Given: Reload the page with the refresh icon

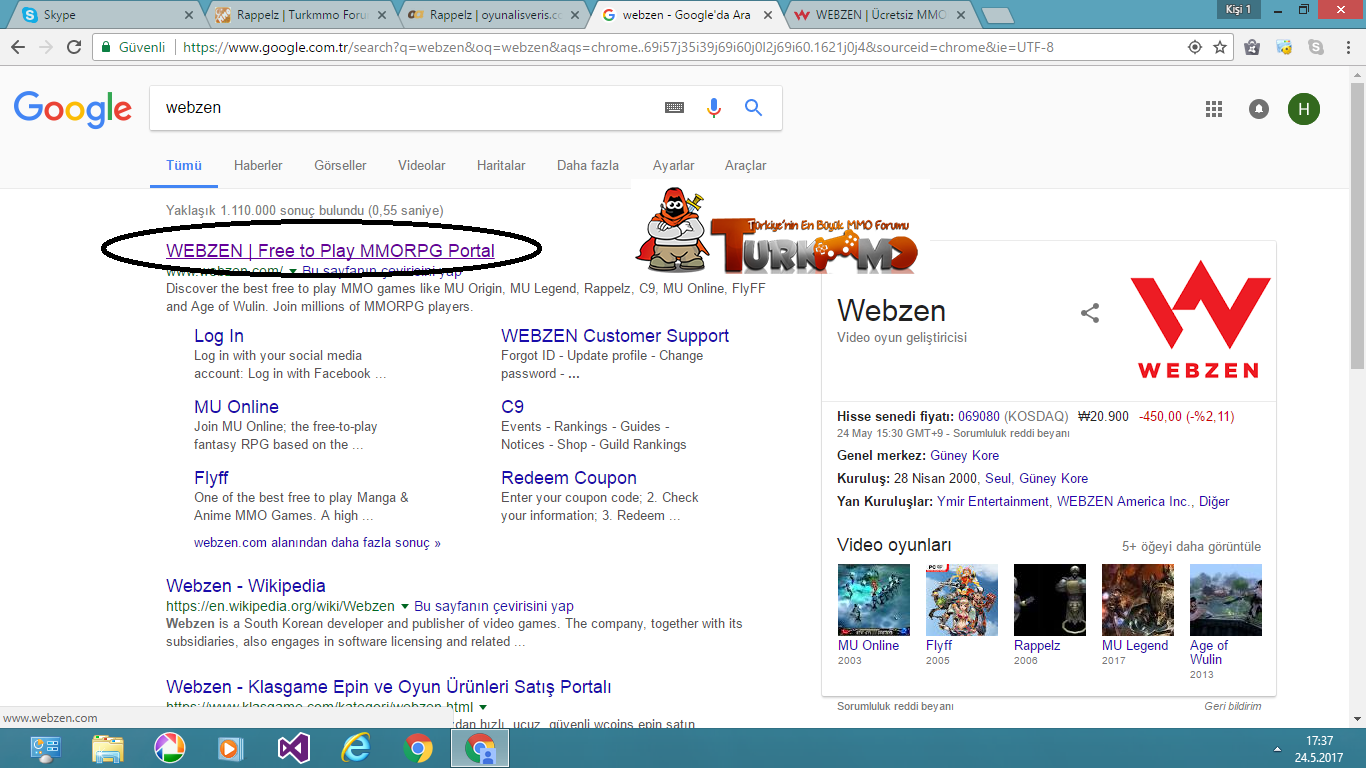Looking at the screenshot, I should (x=74, y=47).
